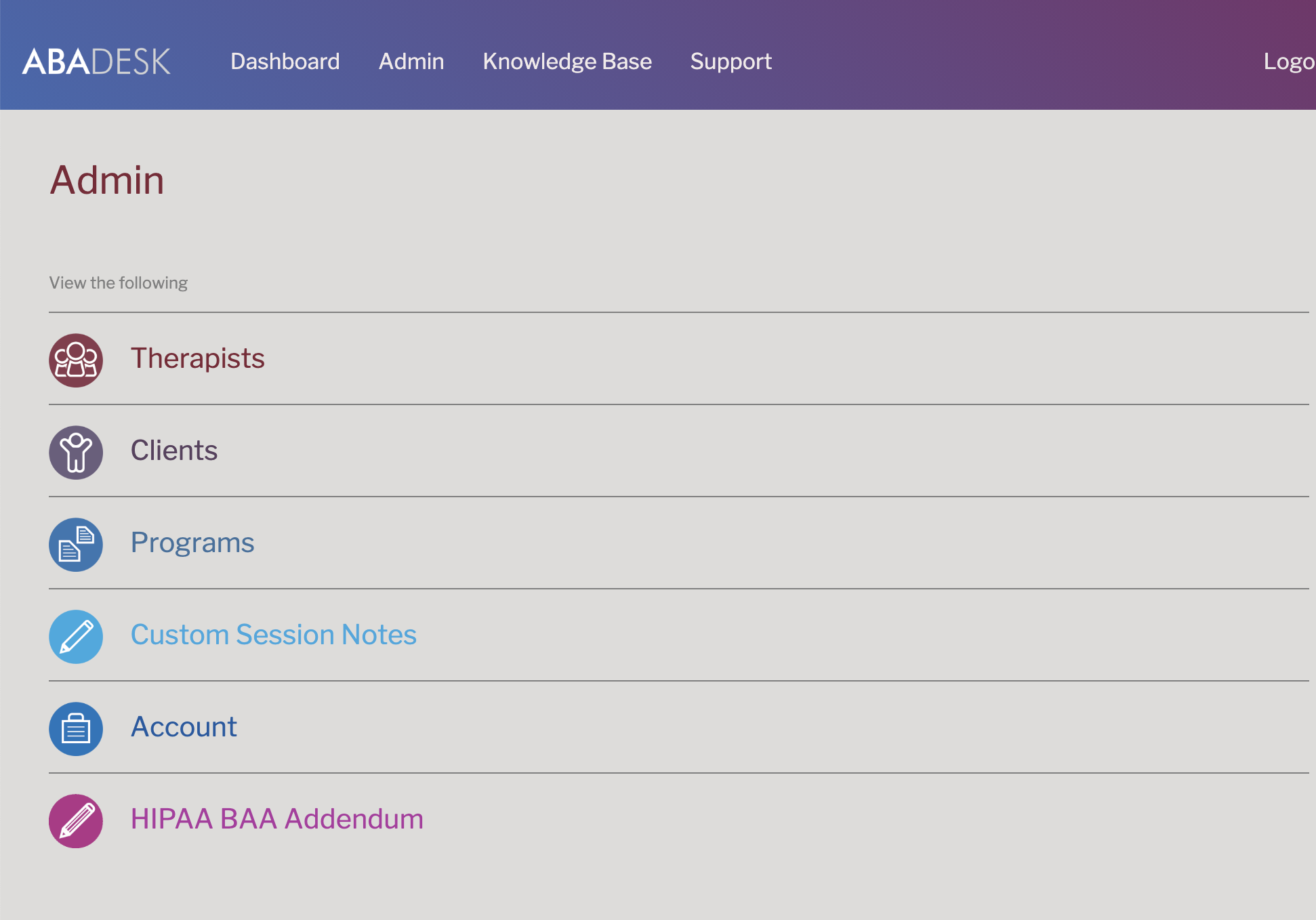Open Custom Session Notes link
The height and width of the screenshot is (920, 1316).
click(273, 635)
